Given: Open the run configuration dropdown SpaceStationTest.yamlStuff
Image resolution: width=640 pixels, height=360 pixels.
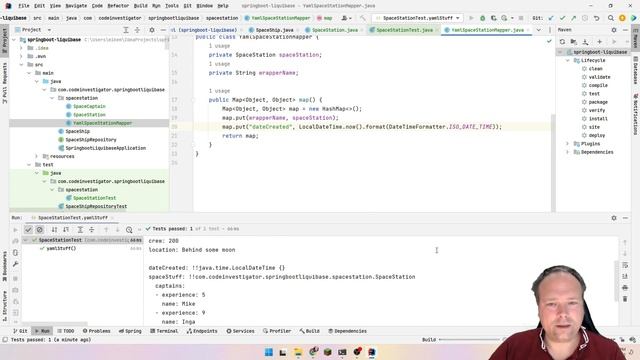Looking at the screenshot, I should [418, 18].
